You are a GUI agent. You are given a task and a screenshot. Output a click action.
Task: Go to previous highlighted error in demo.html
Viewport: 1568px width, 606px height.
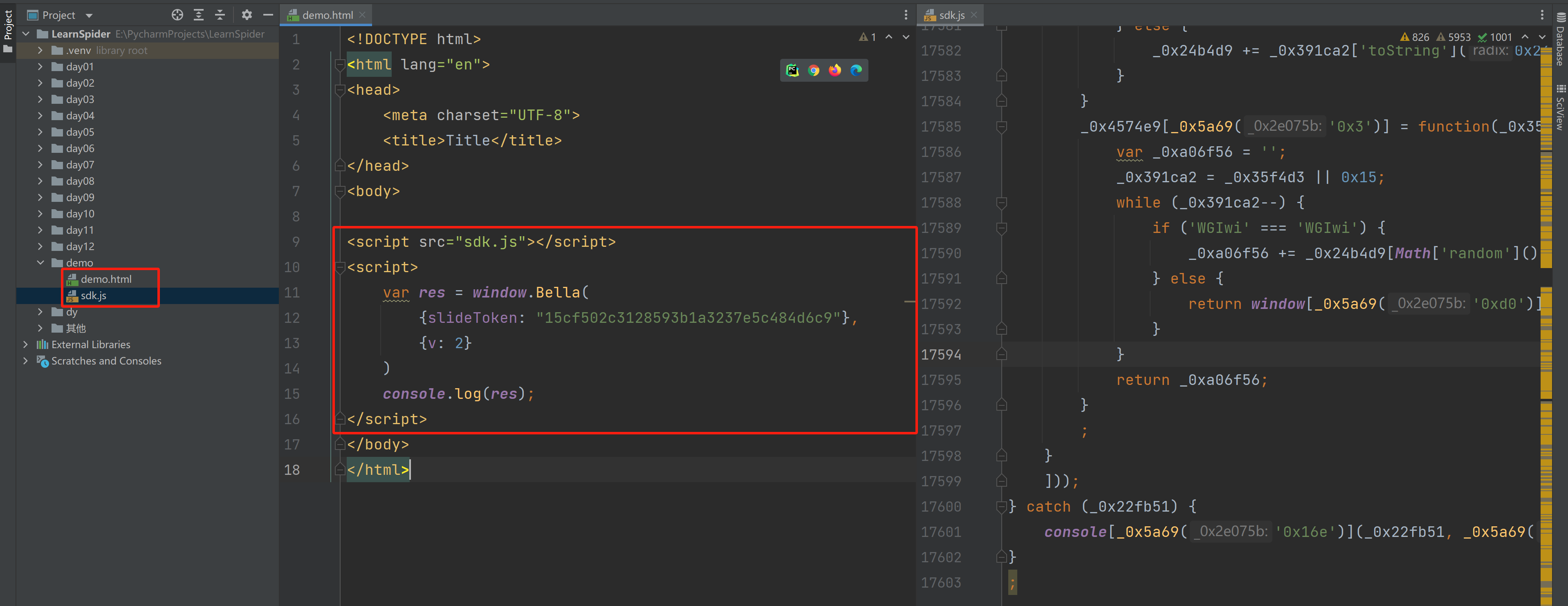[x=889, y=37]
